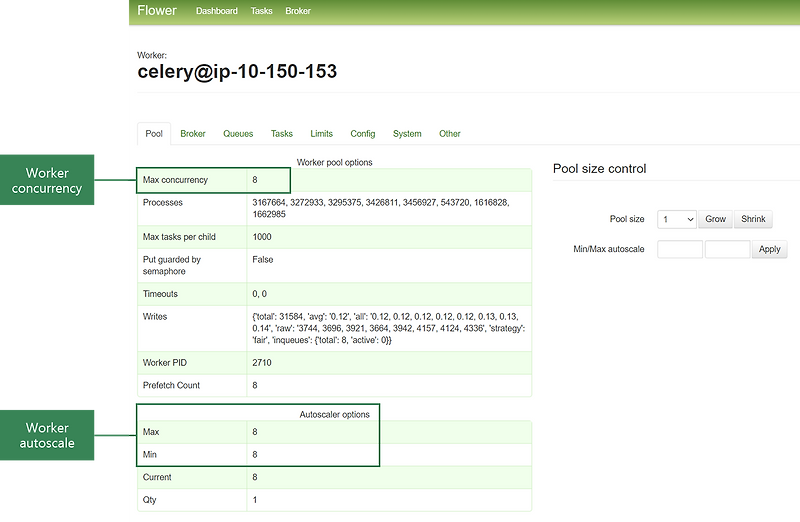Click the Processes row label
Viewport: 800px width, 522px height.
(x=162, y=203)
